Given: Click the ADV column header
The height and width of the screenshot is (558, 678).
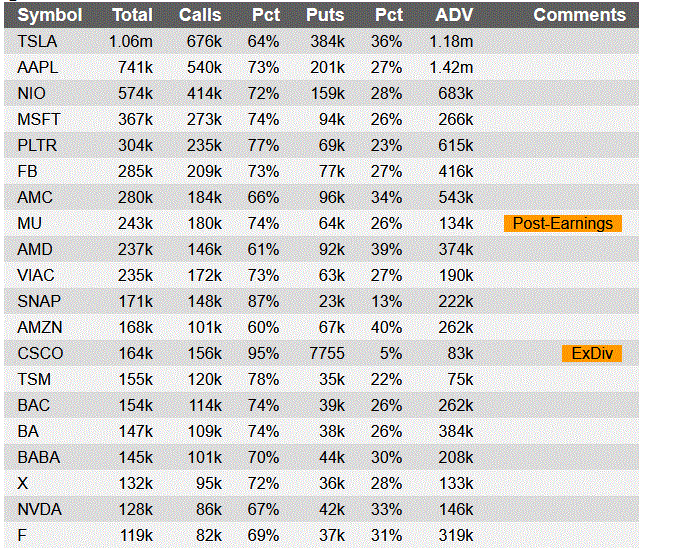Looking at the screenshot, I should click(x=454, y=15).
